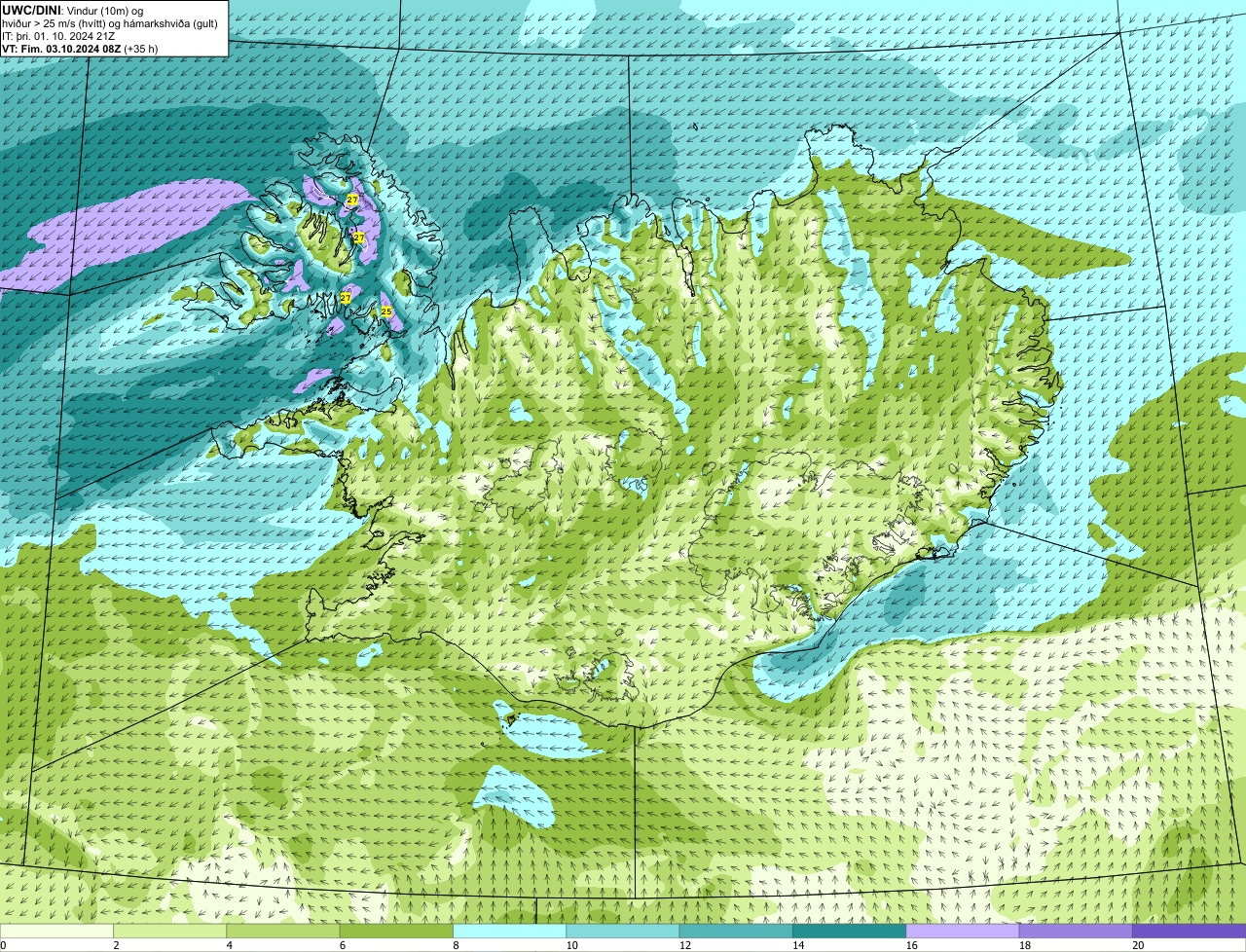Click the legend scale label 0
Image resolution: width=1246 pixels, height=952 pixels.
click(4, 945)
